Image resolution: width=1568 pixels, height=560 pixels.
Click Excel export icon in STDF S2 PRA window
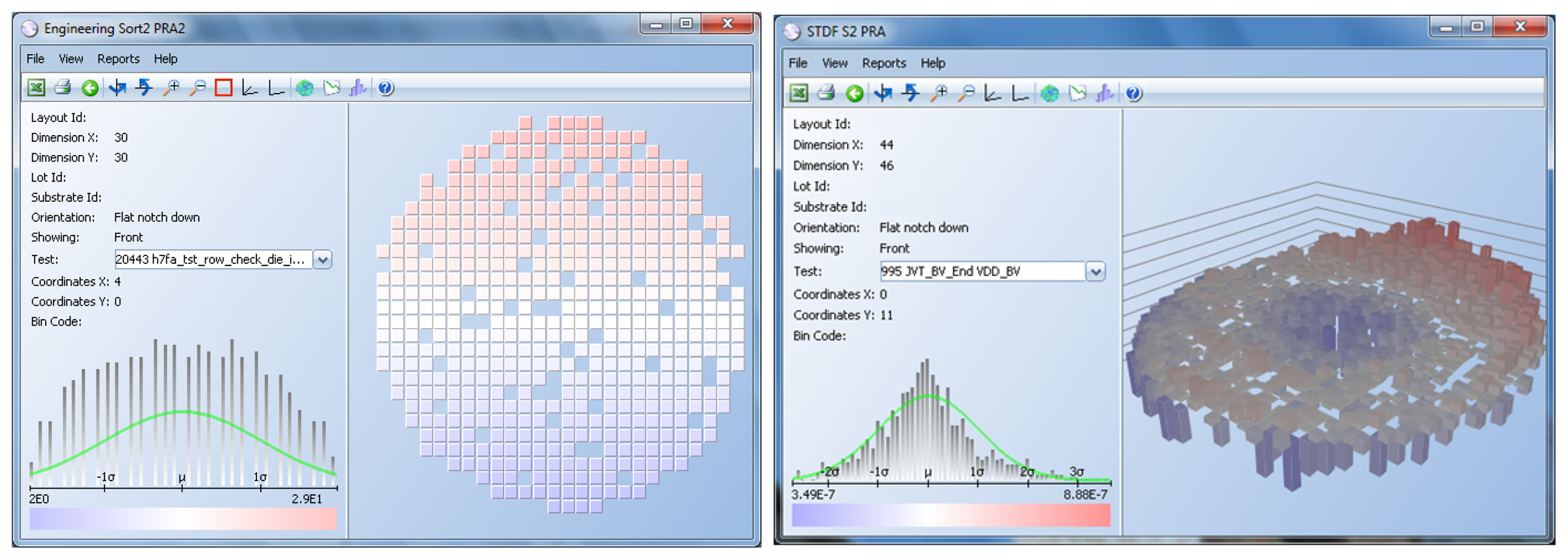coord(799,94)
